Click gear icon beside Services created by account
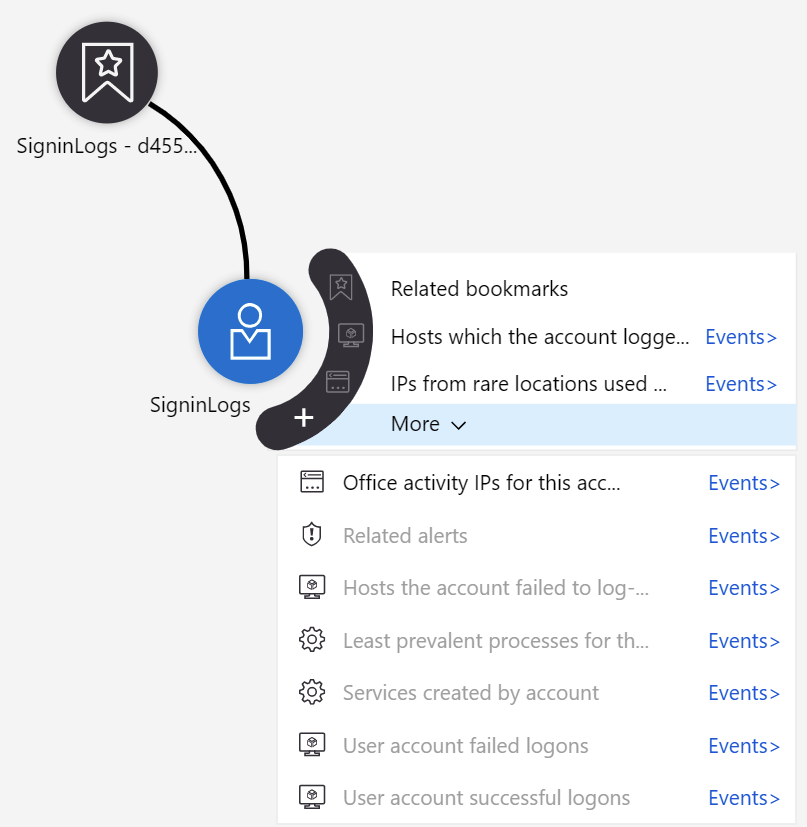 312,692
